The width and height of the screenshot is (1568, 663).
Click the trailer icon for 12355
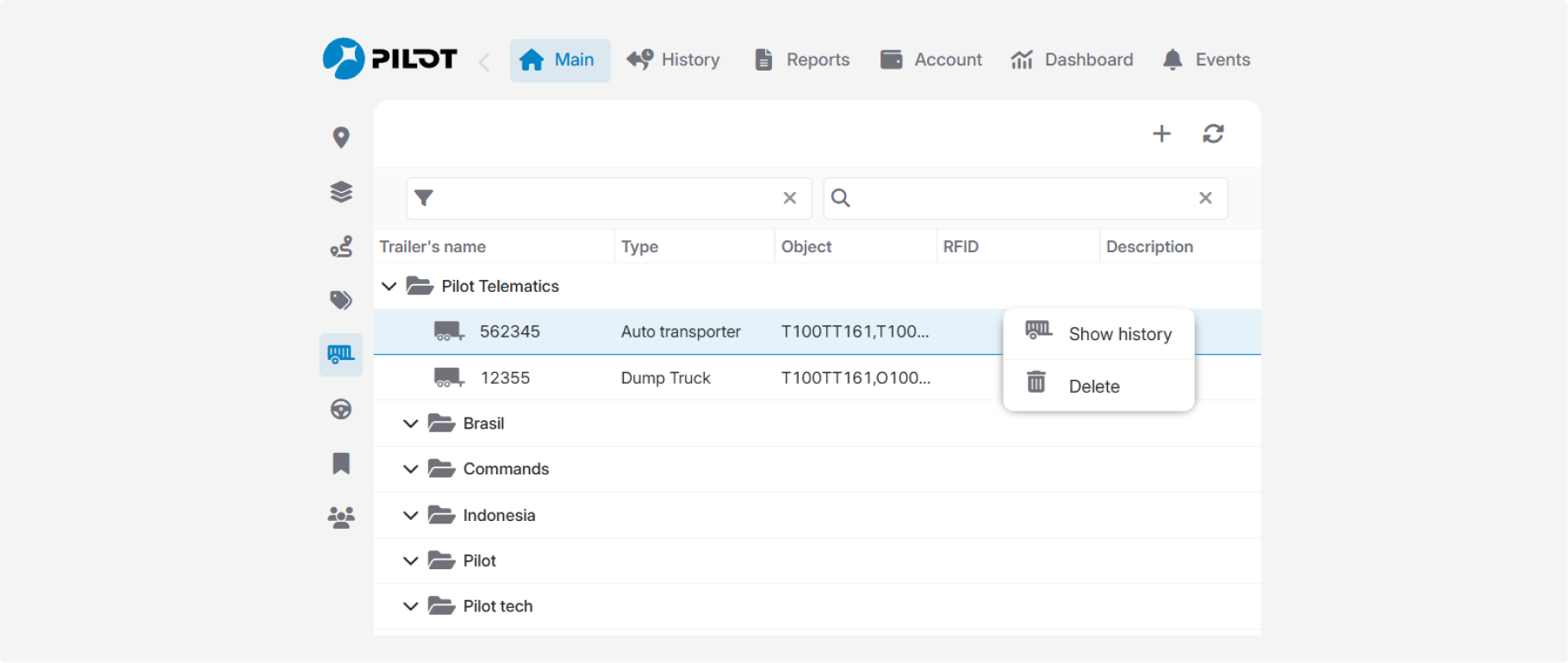click(449, 378)
